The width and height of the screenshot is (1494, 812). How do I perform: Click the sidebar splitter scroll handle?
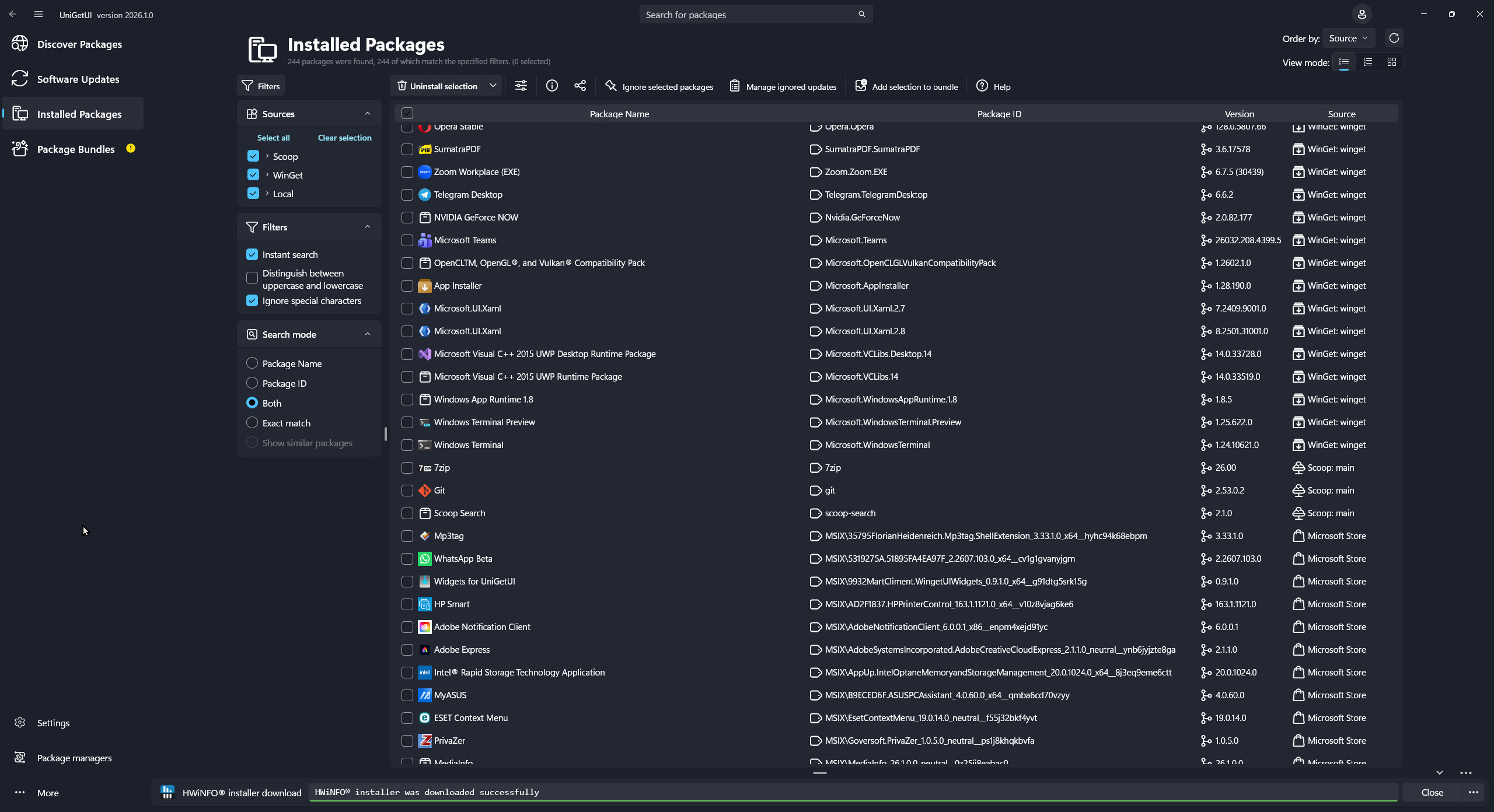[x=385, y=433]
